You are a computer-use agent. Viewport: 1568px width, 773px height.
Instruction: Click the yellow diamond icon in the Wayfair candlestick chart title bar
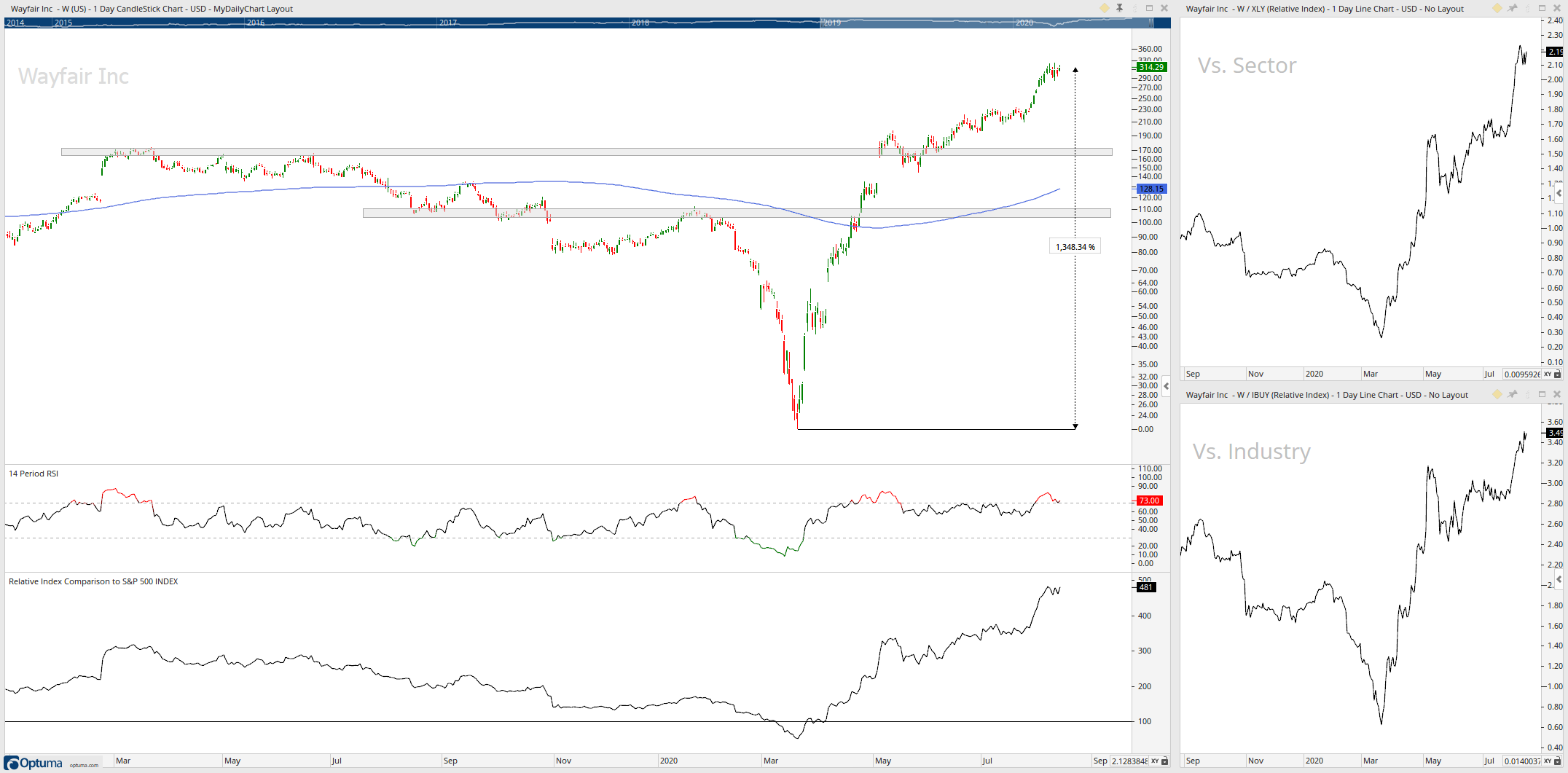[x=1105, y=8]
